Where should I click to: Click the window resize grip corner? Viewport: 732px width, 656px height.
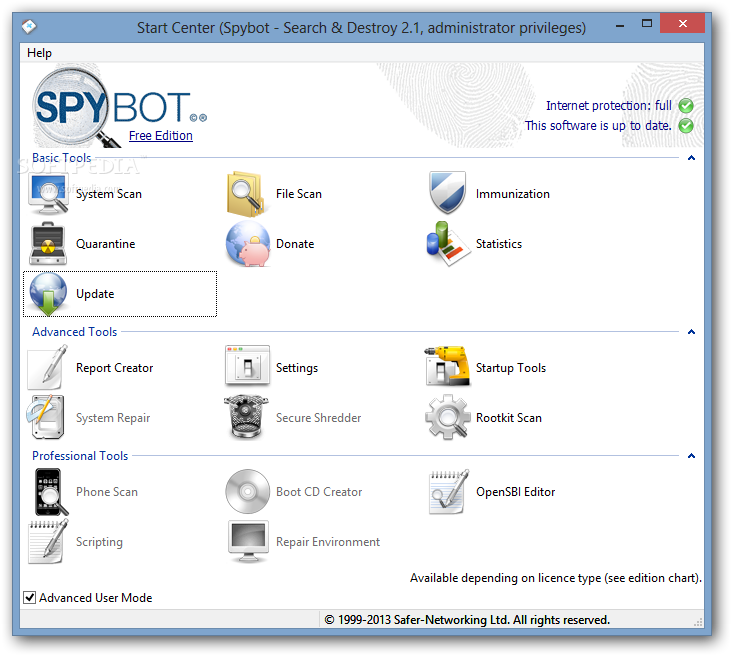click(x=698, y=622)
